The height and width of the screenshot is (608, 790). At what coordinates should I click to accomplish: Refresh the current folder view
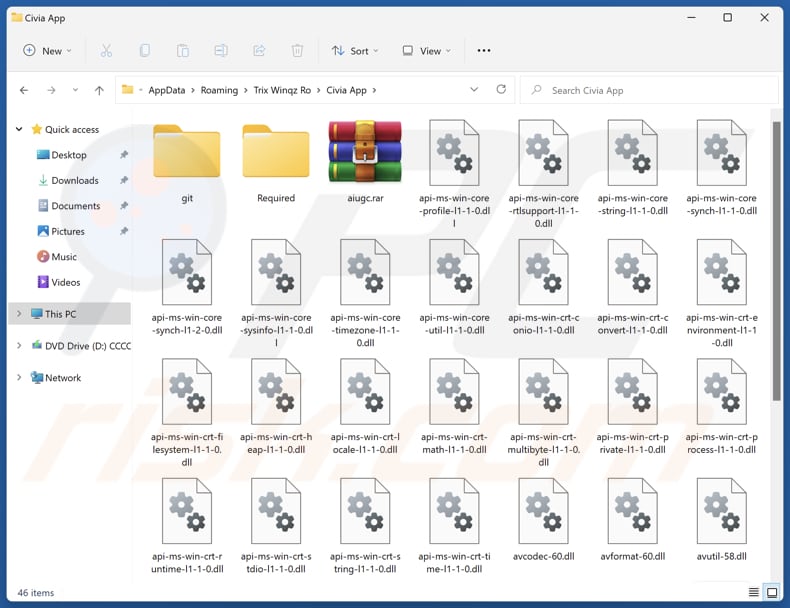501,89
